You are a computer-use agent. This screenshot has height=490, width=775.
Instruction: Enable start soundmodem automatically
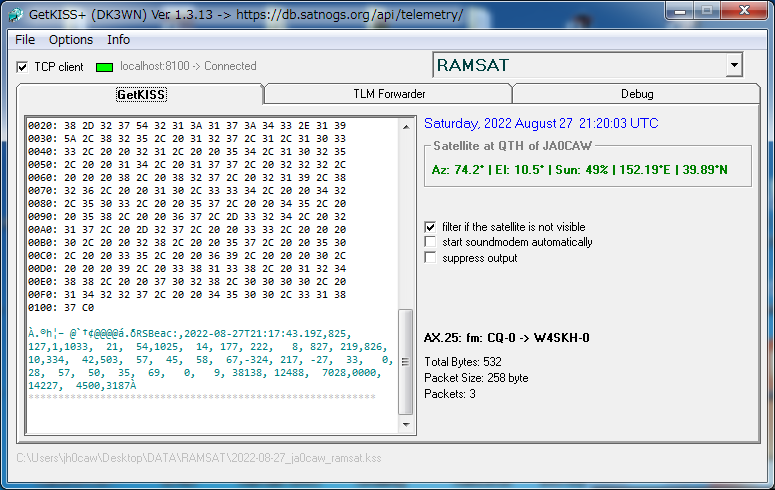(431, 242)
